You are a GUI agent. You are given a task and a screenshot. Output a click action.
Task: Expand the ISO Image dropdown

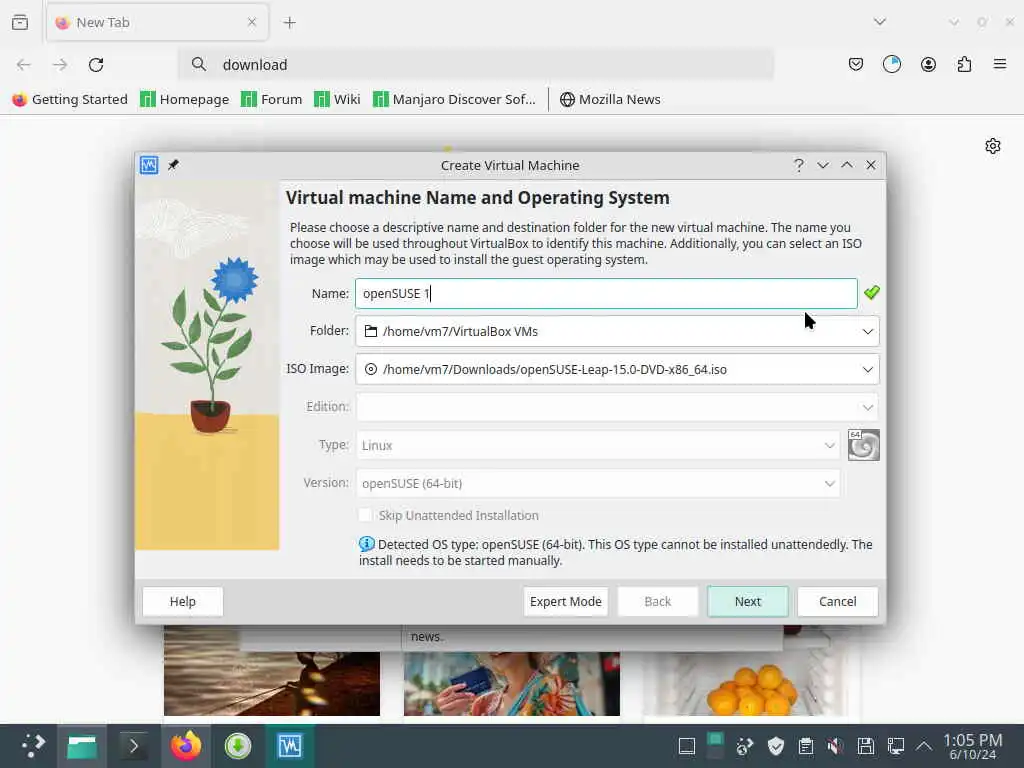tap(867, 369)
